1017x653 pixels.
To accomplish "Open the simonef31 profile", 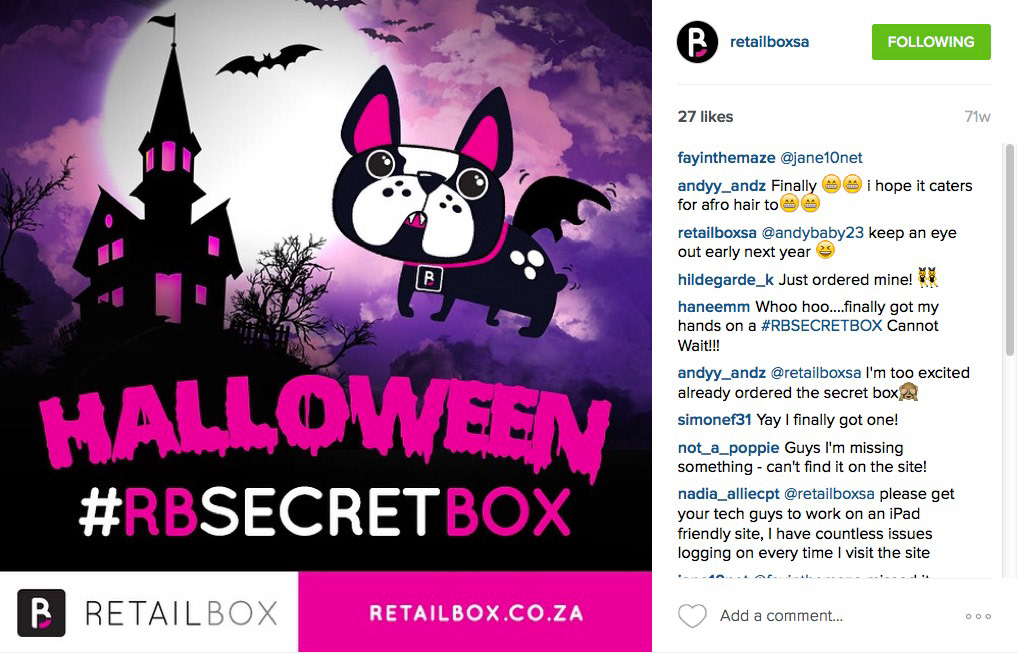I will click(714, 420).
